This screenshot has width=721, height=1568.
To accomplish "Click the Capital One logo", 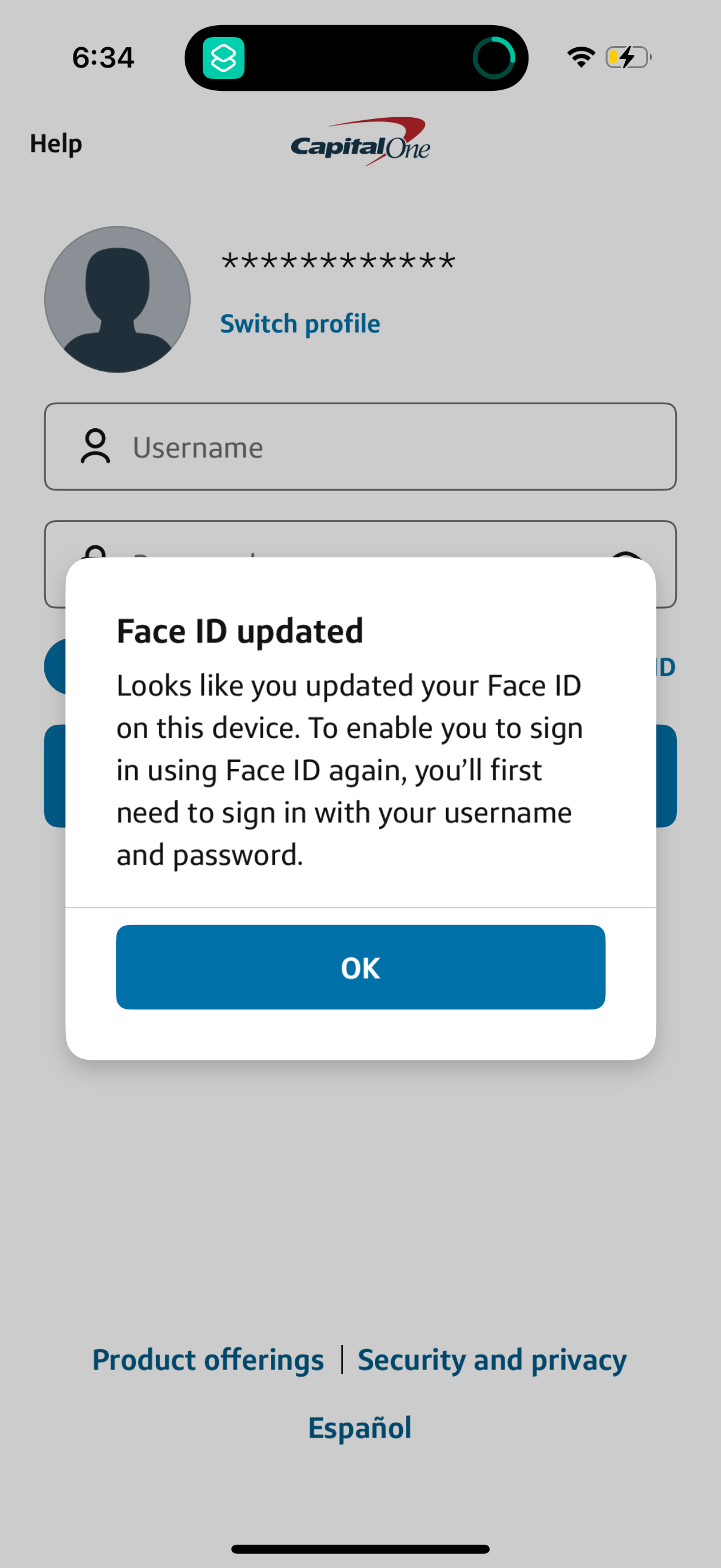I will coord(360,141).
